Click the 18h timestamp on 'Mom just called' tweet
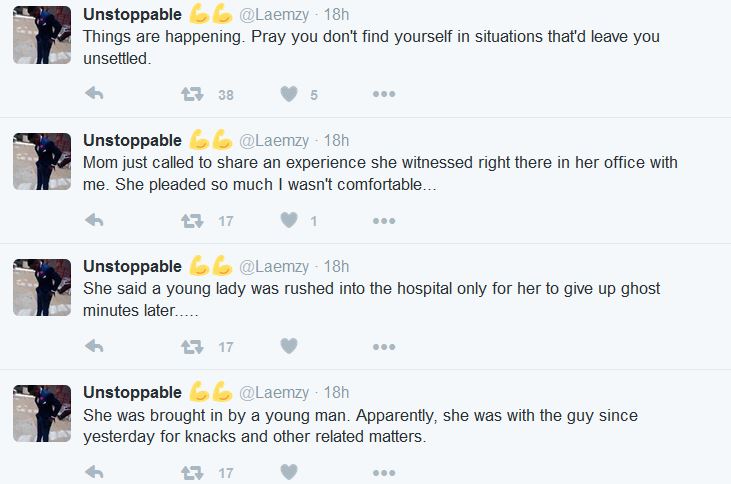This screenshot has width=731, height=484. (337, 140)
